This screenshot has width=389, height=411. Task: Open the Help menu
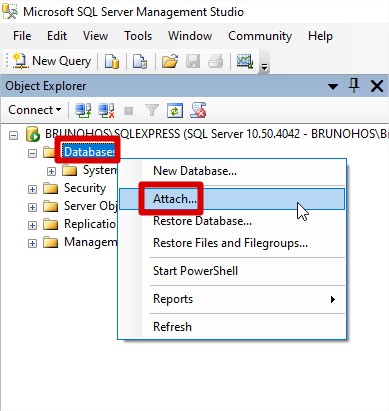pyautogui.click(x=320, y=36)
